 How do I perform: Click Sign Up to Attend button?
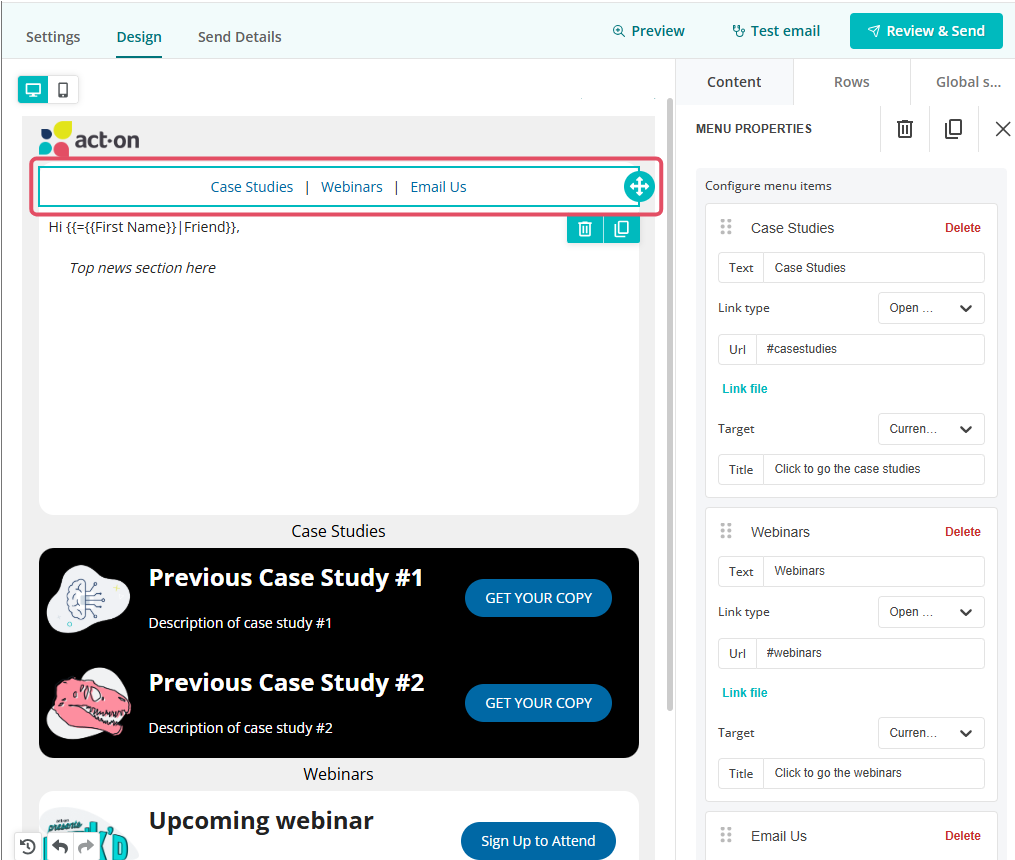click(x=538, y=841)
